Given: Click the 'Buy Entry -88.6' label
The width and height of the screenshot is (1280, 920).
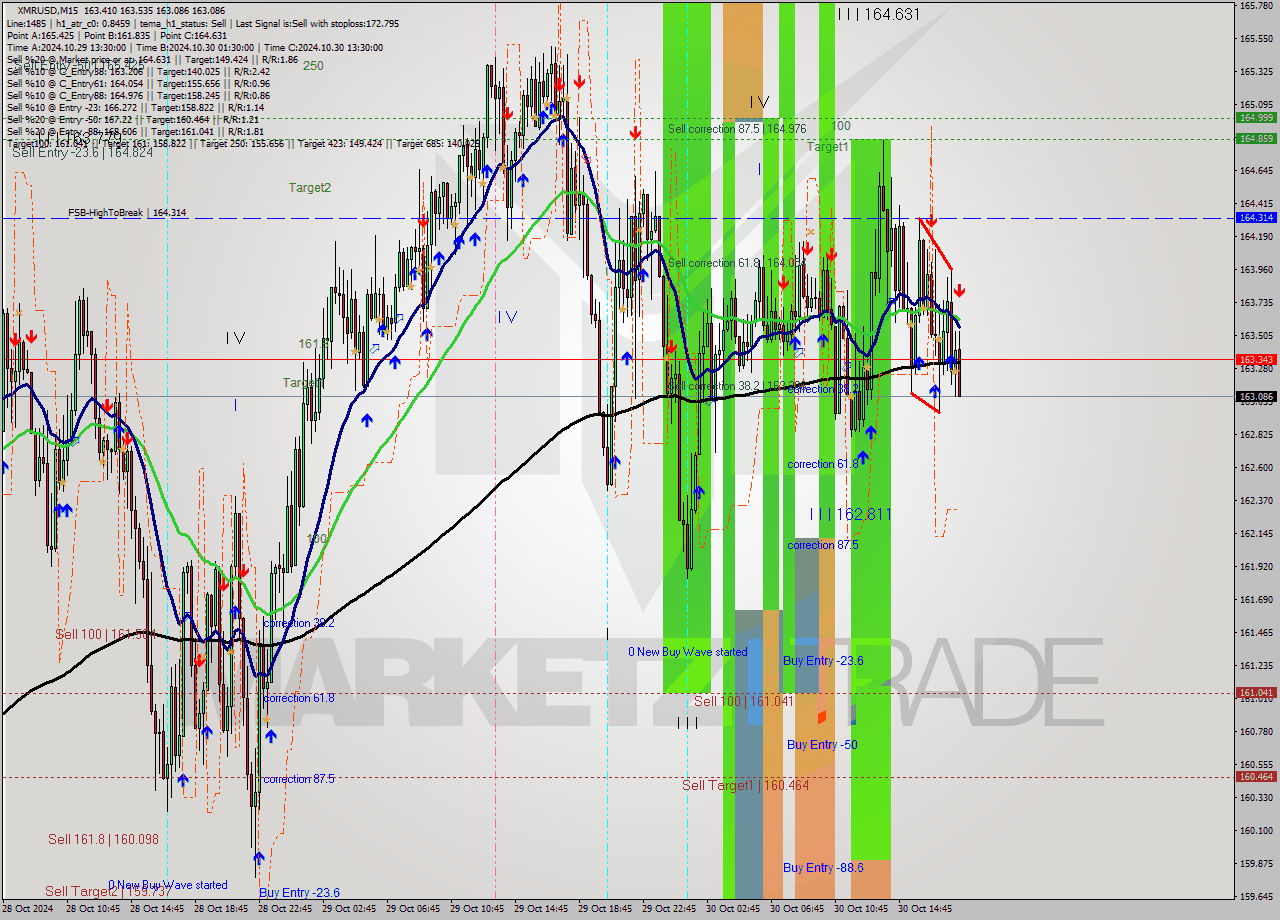Looking at the screenshot, I should pyautogui.click(x=823, y=867).
